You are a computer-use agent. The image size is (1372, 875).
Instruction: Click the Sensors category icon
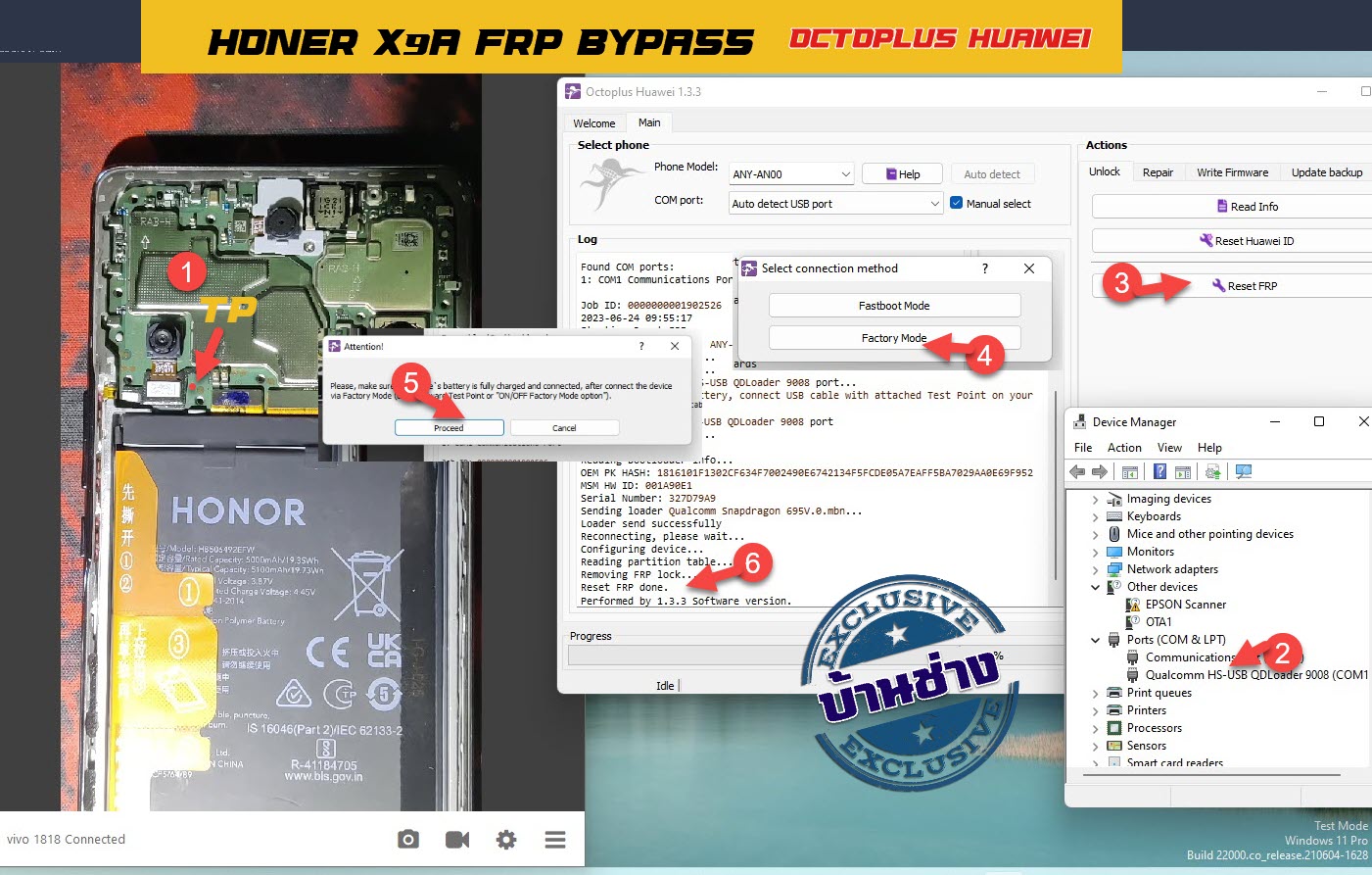(1114, 746)
